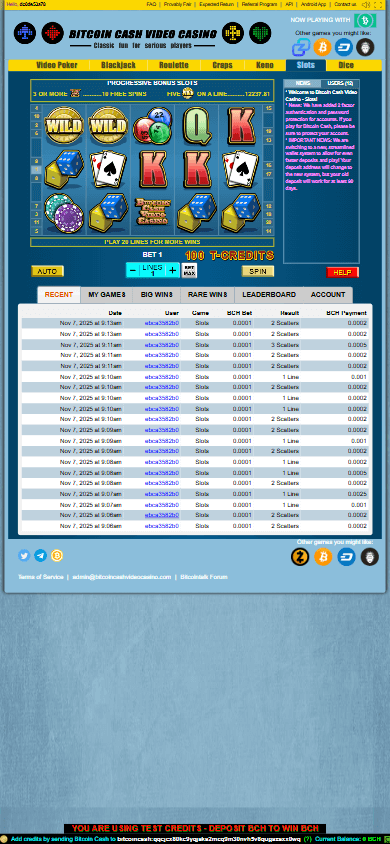Open the Zcash game icon at top

coord(300,47)
